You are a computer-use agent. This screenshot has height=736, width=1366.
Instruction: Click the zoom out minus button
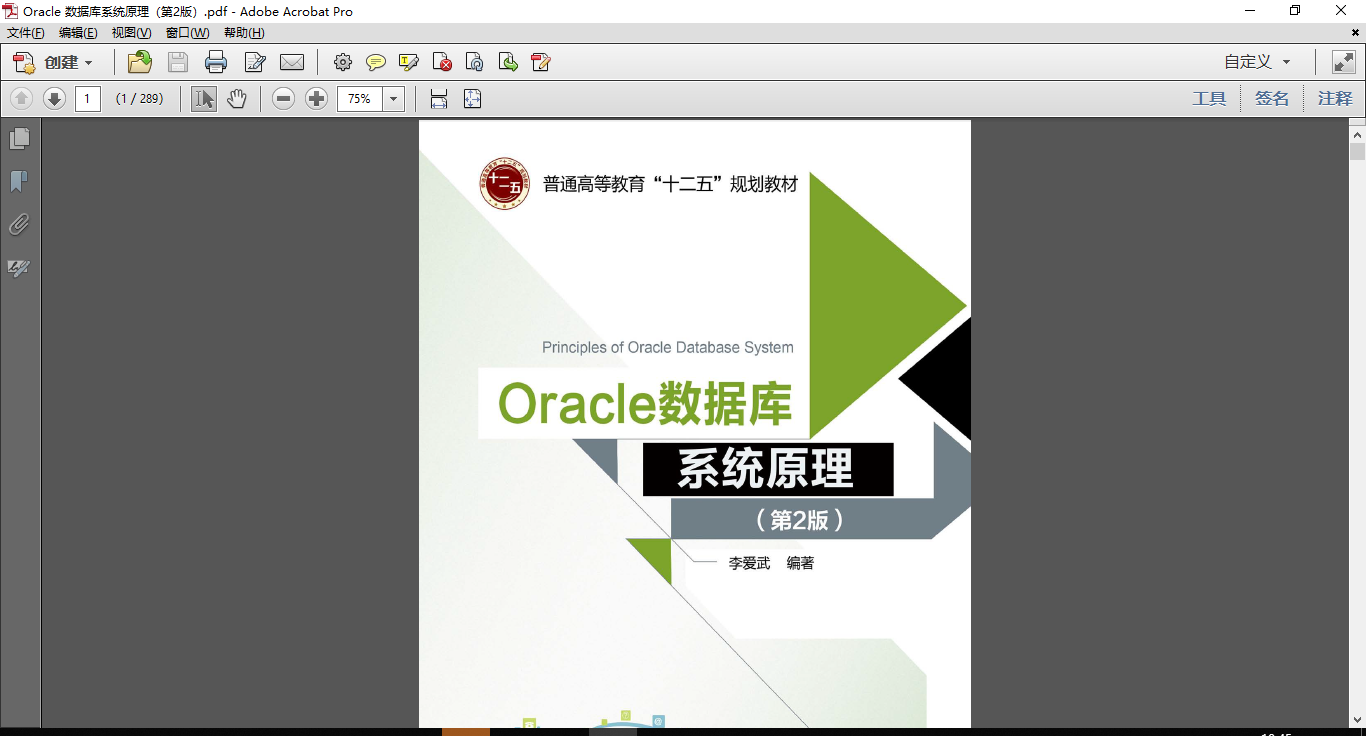284,98
